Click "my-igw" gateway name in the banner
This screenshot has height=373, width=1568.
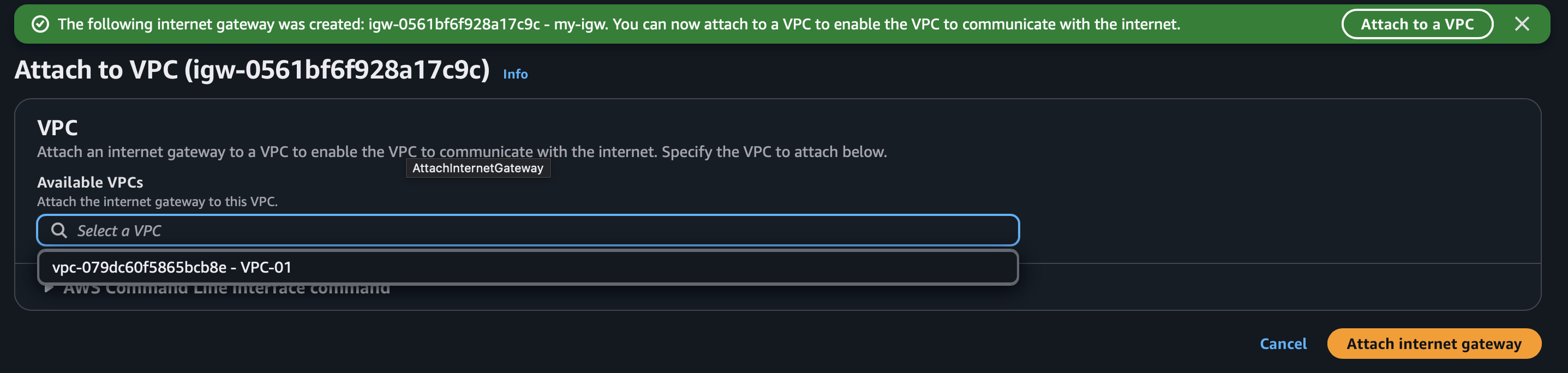(579, 25)
